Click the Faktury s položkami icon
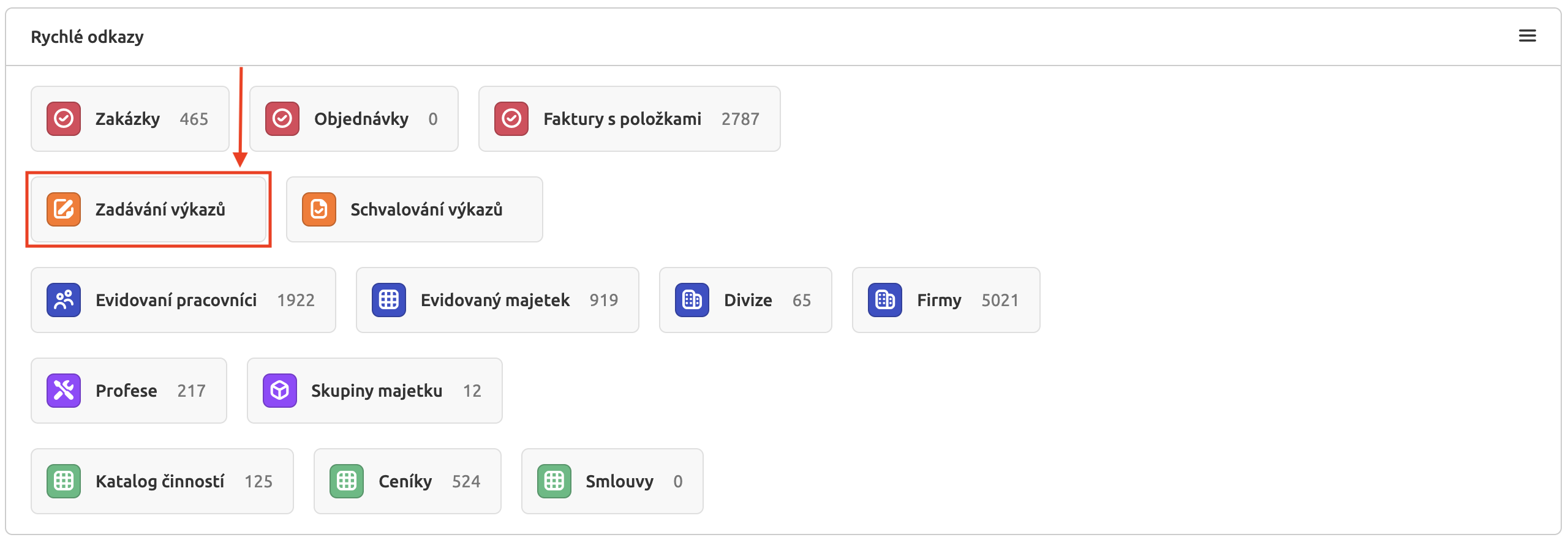The width and height of the screenshot is (1568, 540). tap(511, 118)
